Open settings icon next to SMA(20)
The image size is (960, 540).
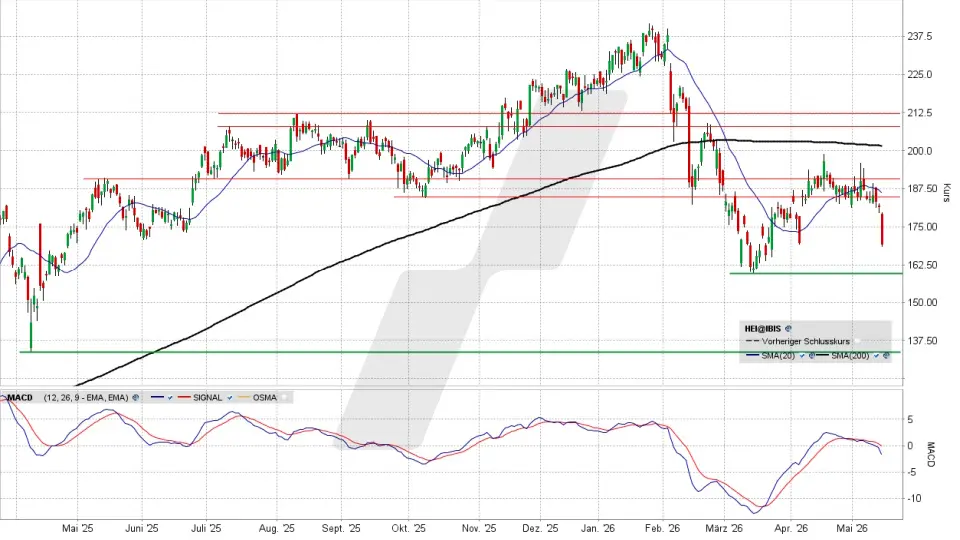812,356
